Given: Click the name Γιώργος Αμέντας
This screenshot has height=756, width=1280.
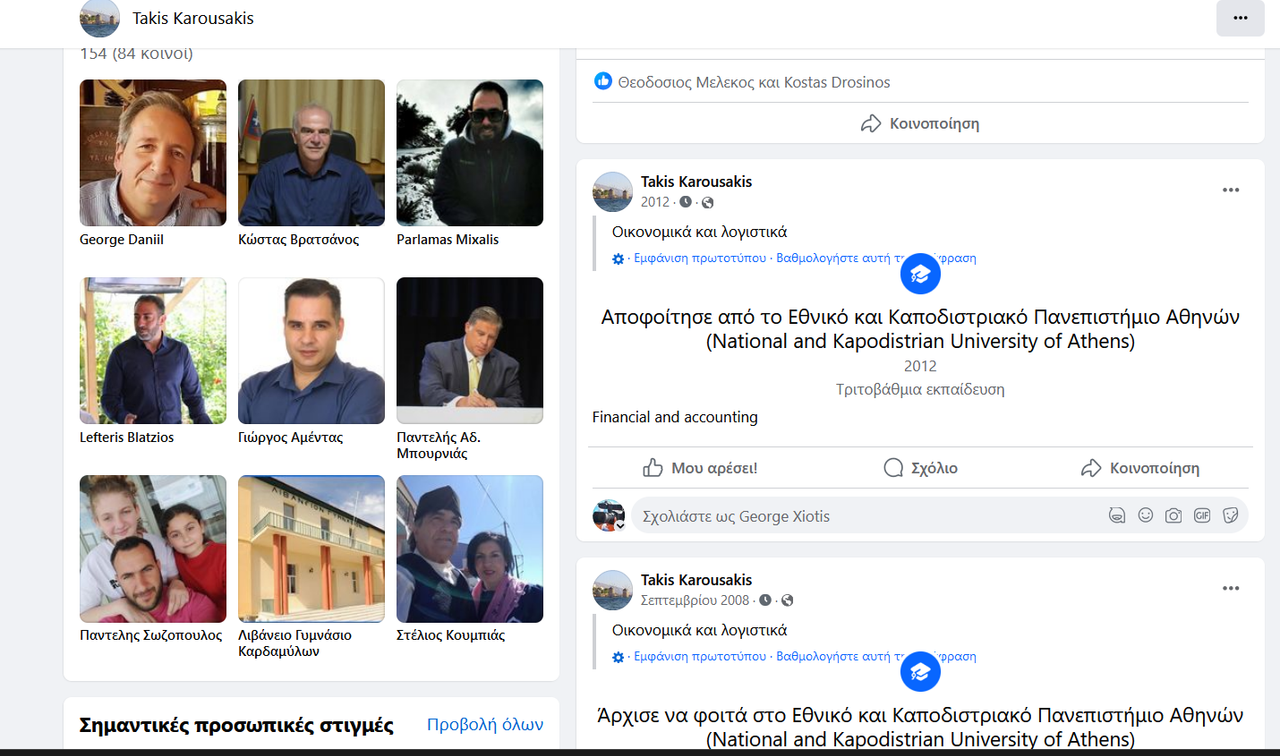Looking at the screenshot, I should (291, 438).
